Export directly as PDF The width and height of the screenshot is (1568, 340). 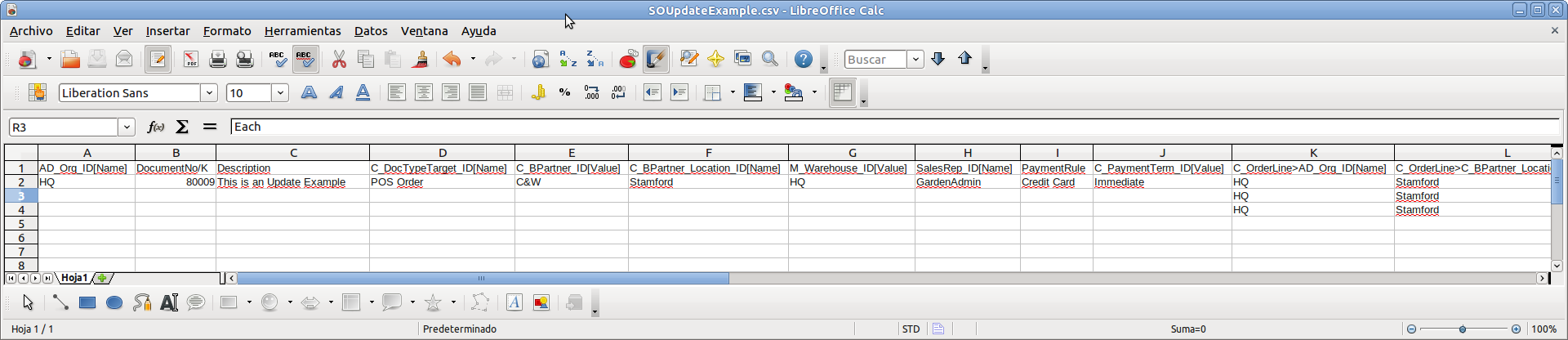coord(190,59)
